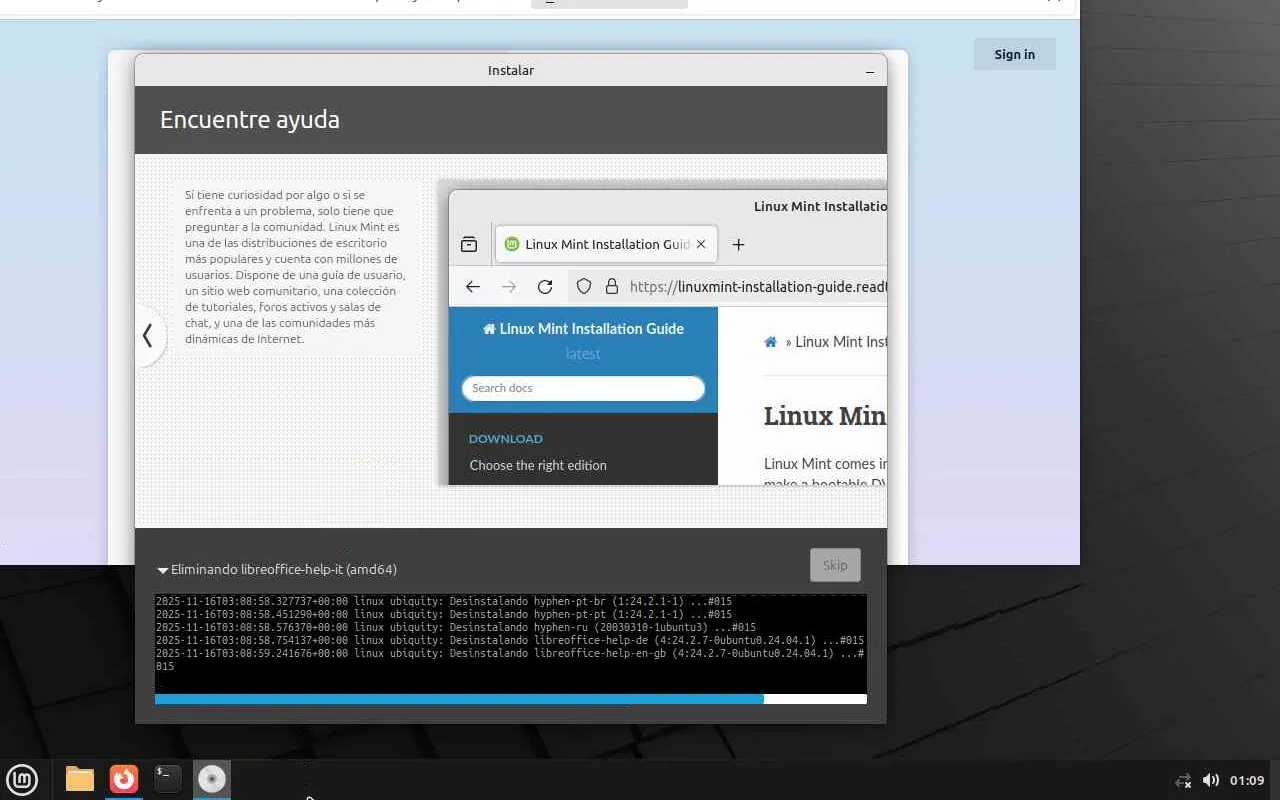The height and width of the screenshot is (800, 1280).
Task: Click the latest version label in the docs sidebar
Action: pyautogui.click(x=583, y=354)
